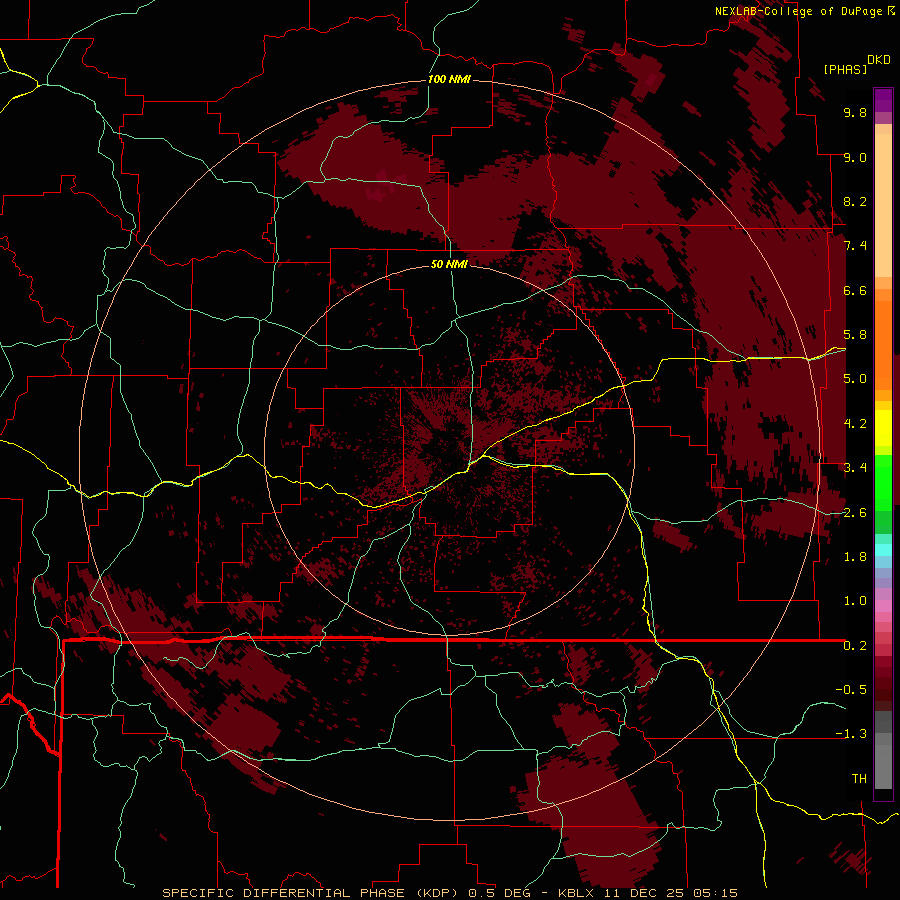Click the 1.8 legend value

[855, 557]
